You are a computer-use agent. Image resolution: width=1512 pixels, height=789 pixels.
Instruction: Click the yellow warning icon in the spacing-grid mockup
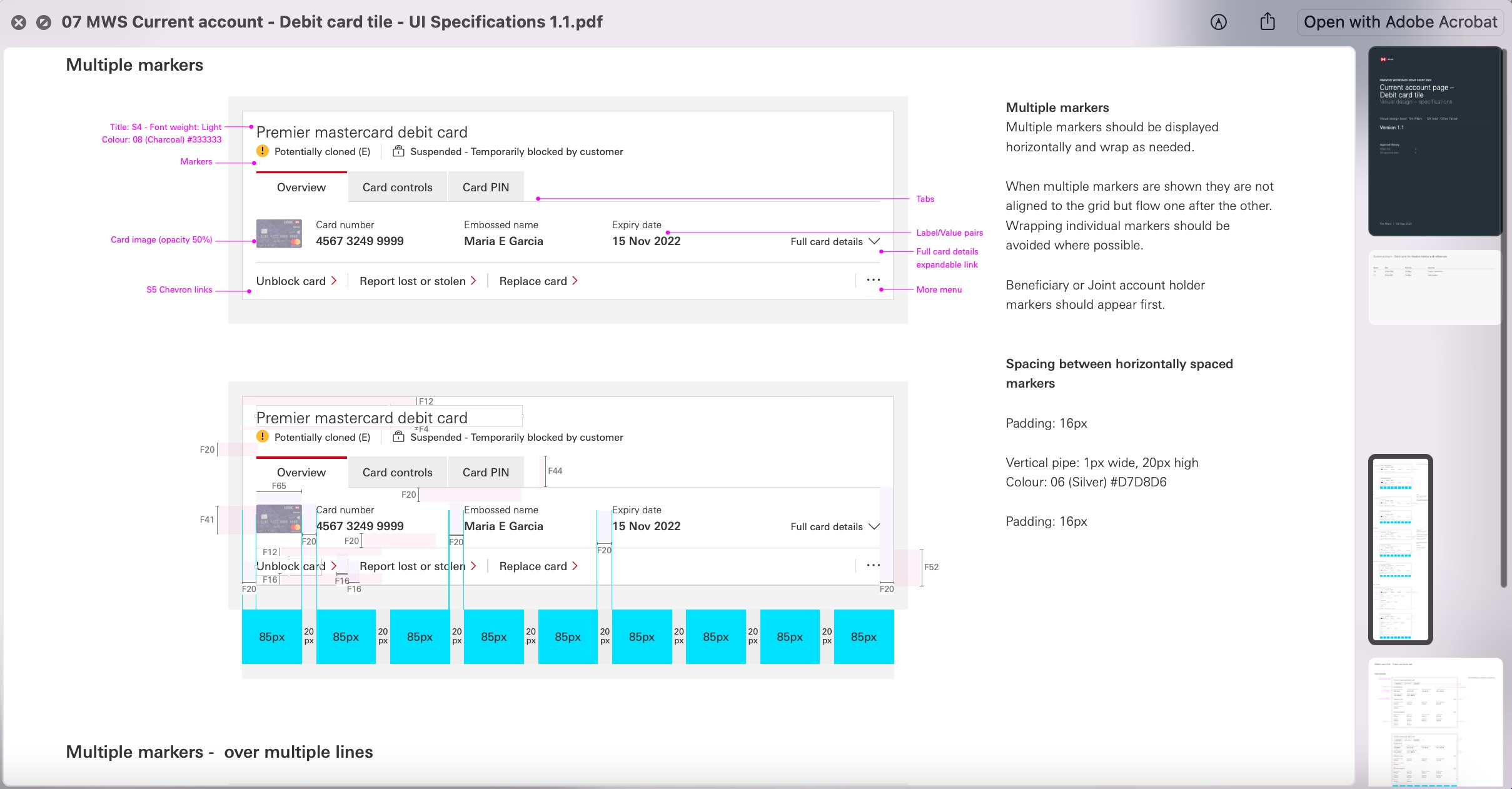[x=263, y=436]
